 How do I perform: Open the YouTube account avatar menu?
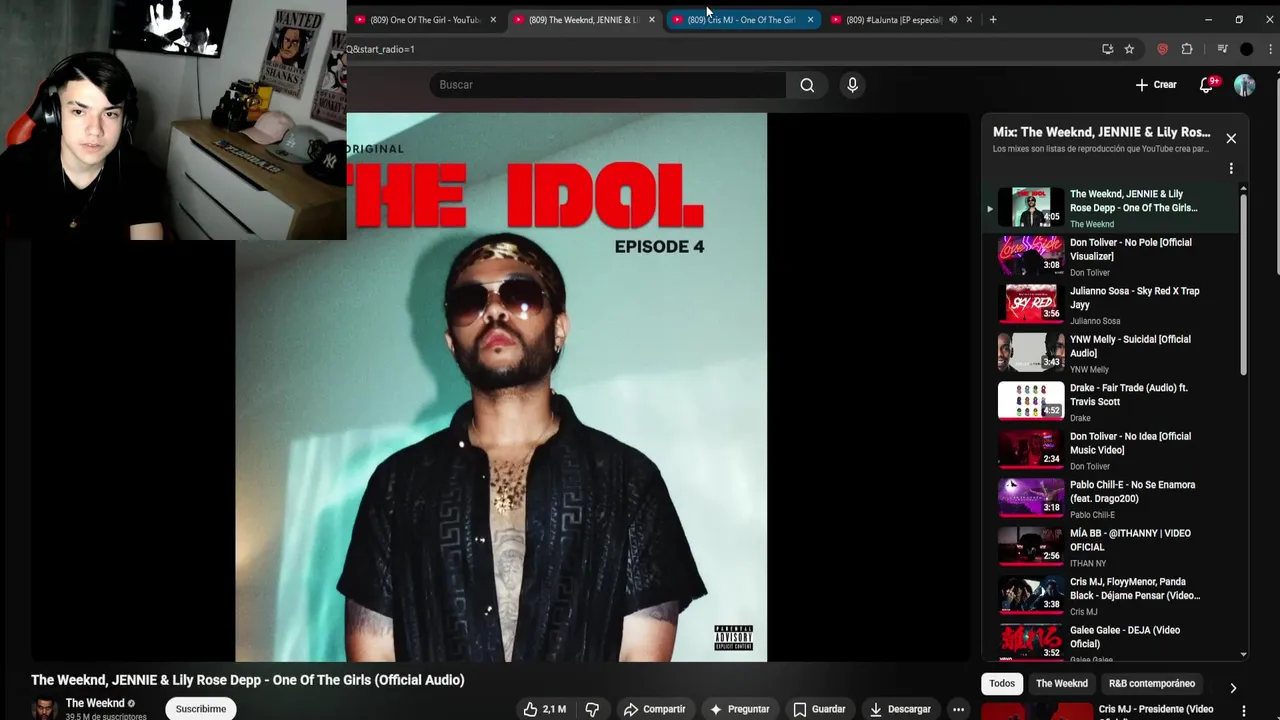(1244, 85)
